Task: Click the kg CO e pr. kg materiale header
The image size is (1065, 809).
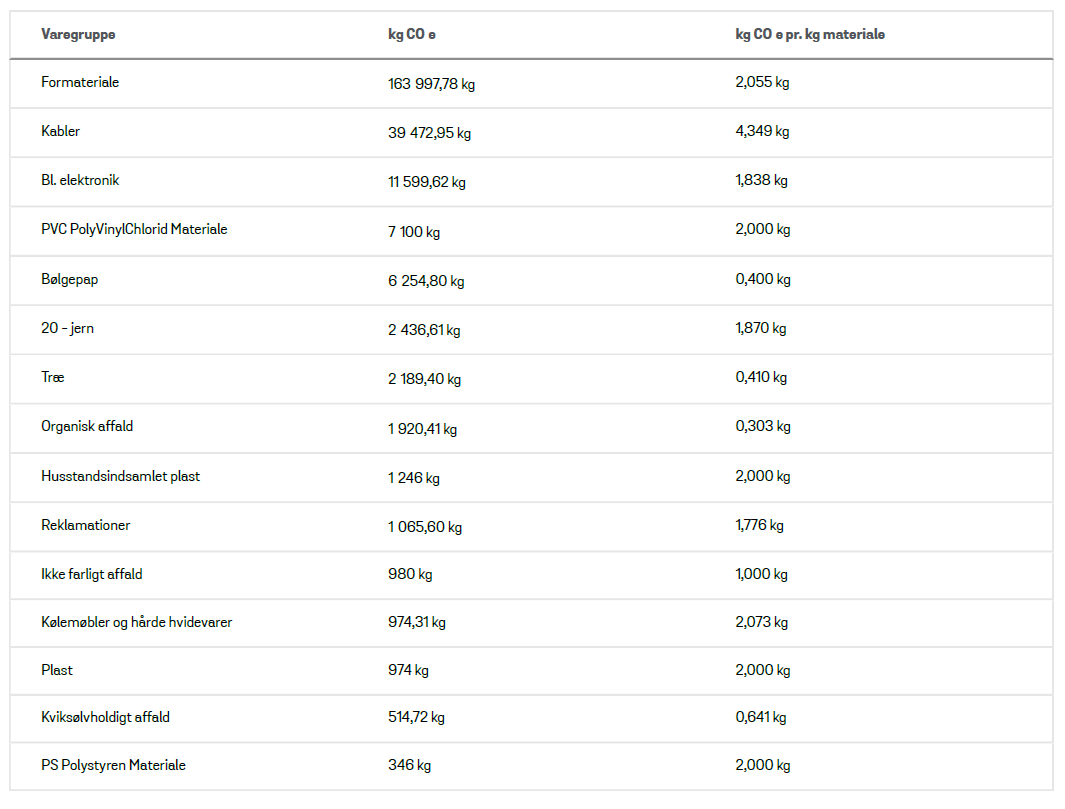Action: coord(810,35)
